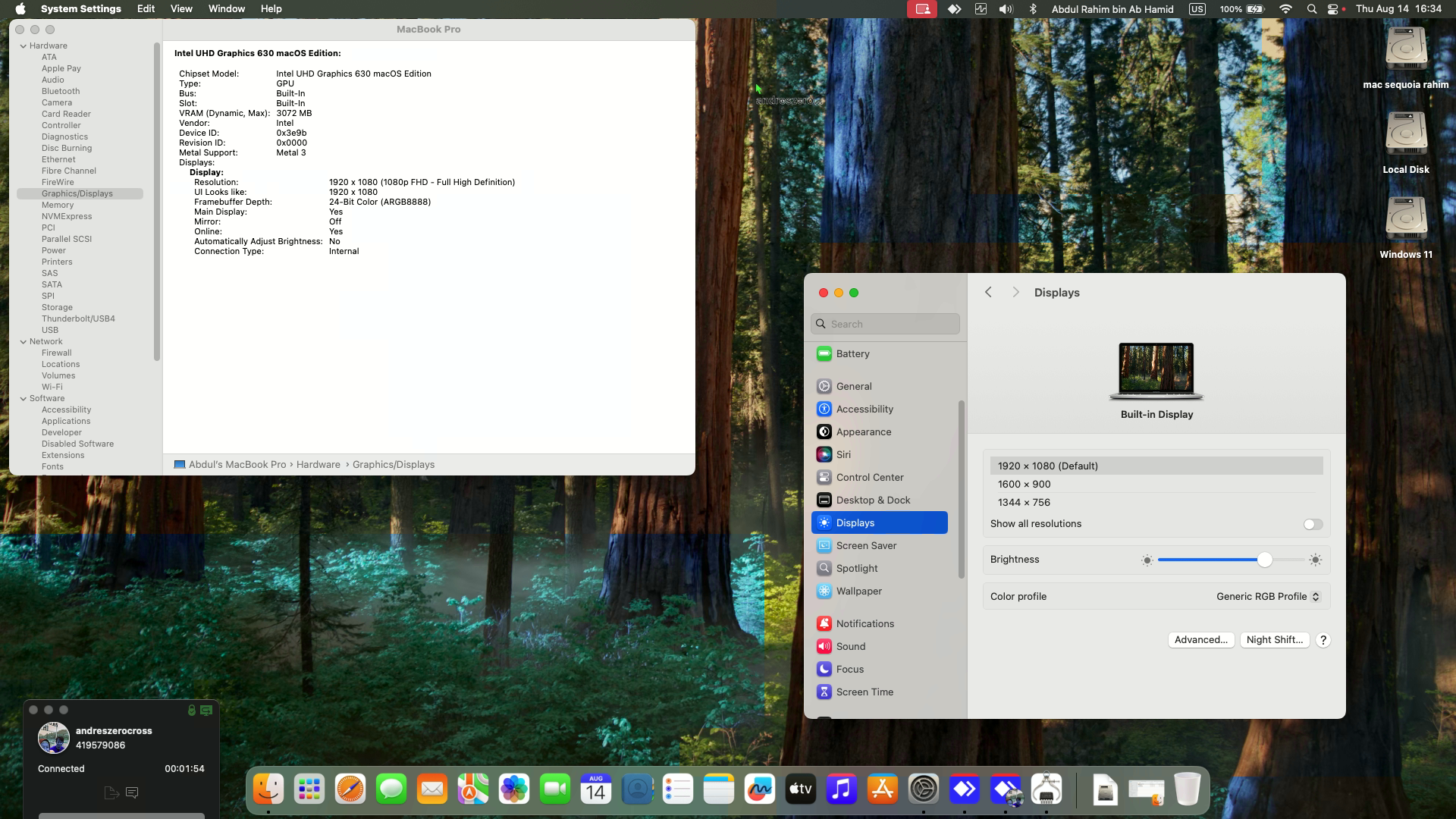This screenshot has width=1456, height=819.
Task: Click the System Information sidebar scrollbar
Action: [157, 202]
